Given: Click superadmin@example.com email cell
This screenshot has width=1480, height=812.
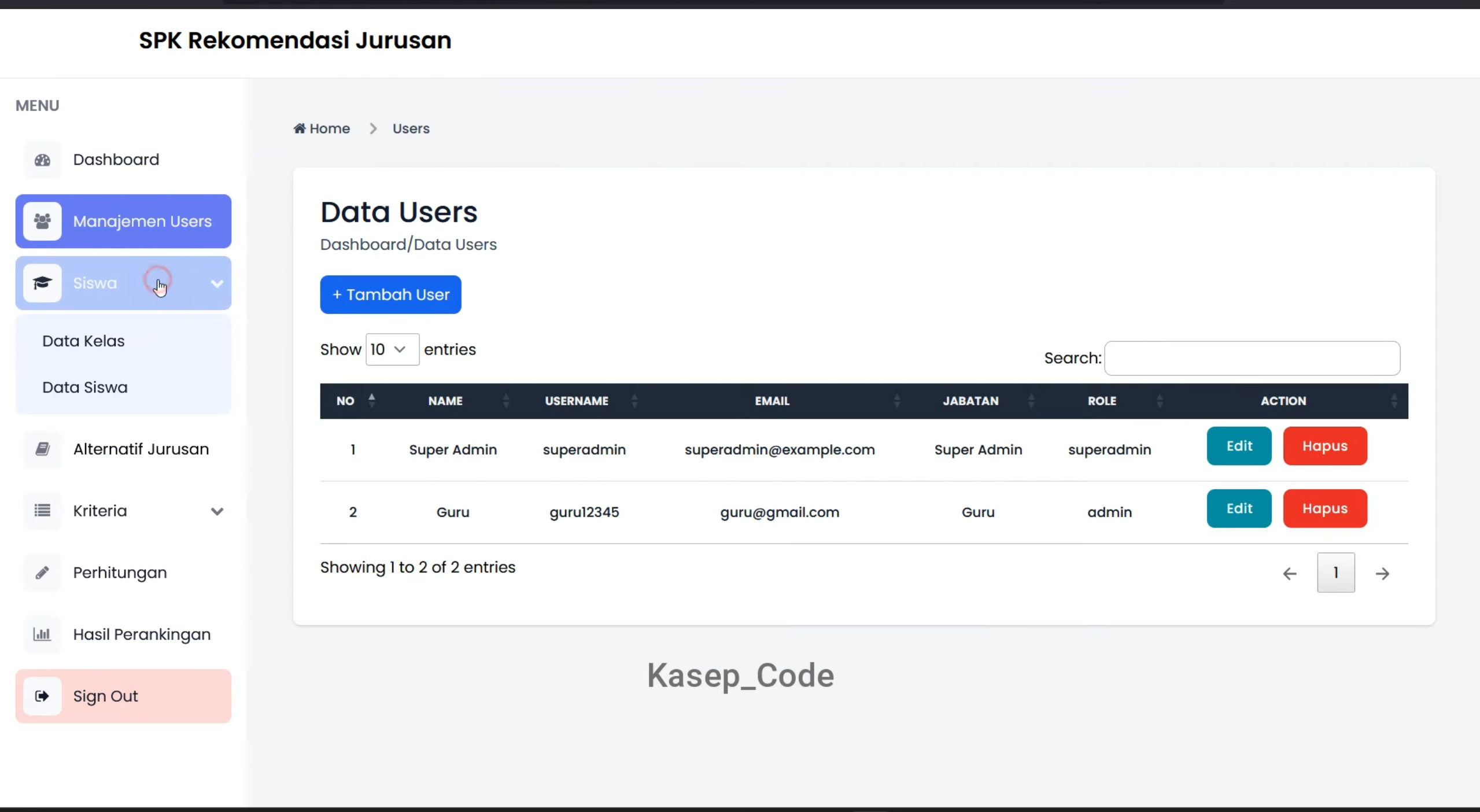Looking at the screenshot, I should [780, 450].
